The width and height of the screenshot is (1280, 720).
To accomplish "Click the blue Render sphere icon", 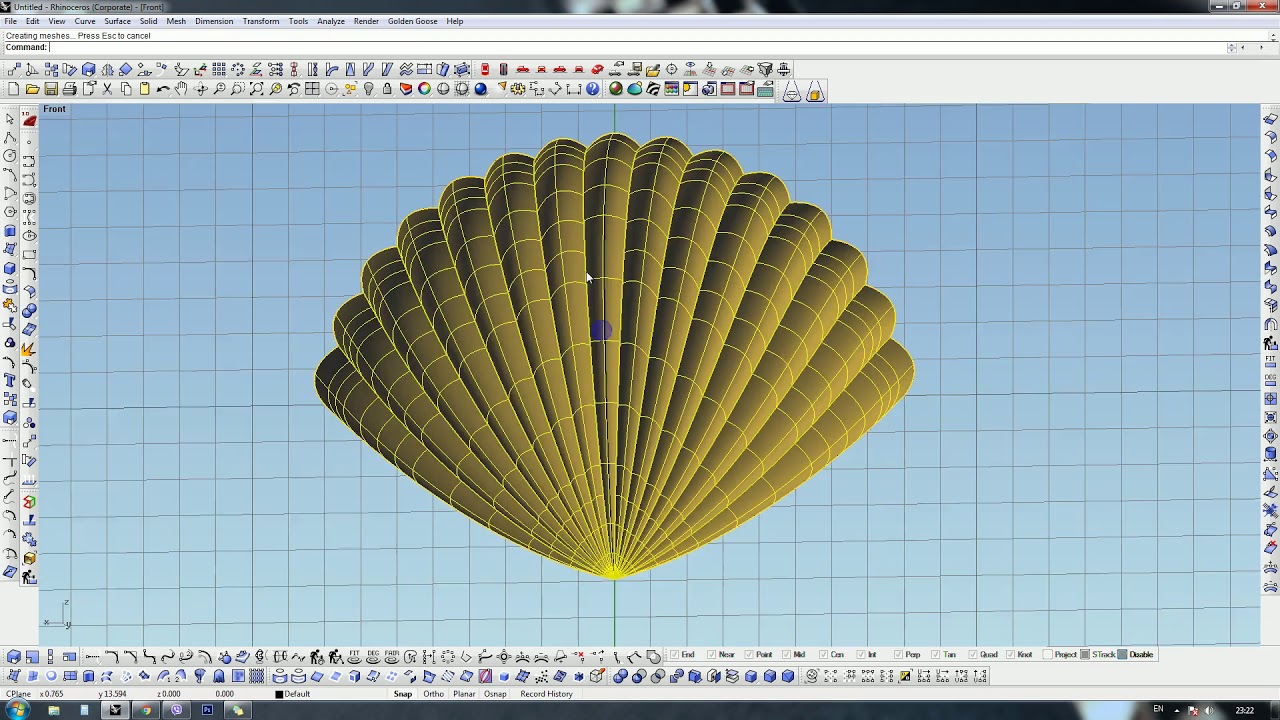I will (x=481, y=90).
